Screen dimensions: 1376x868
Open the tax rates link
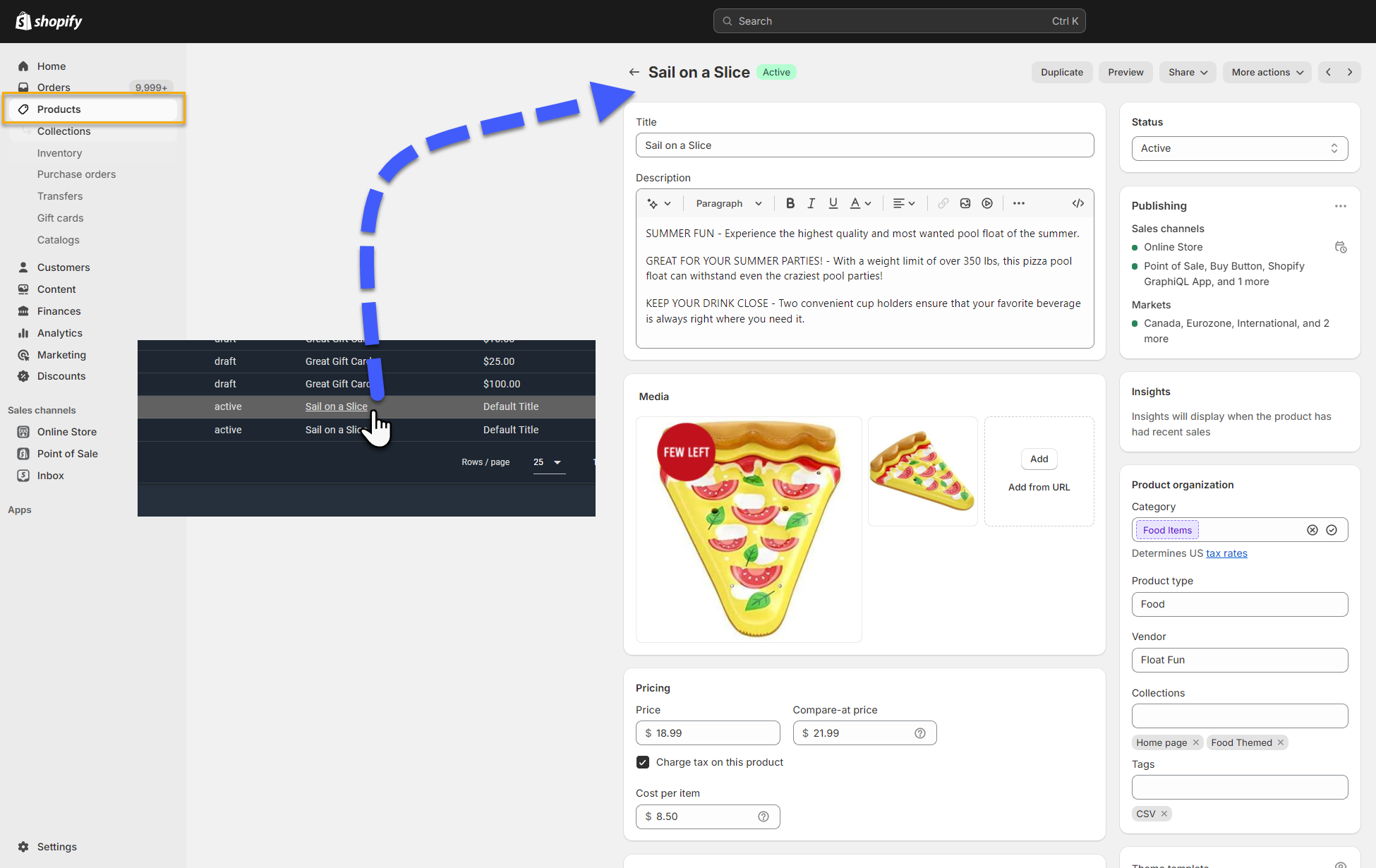coord(1226,553)
